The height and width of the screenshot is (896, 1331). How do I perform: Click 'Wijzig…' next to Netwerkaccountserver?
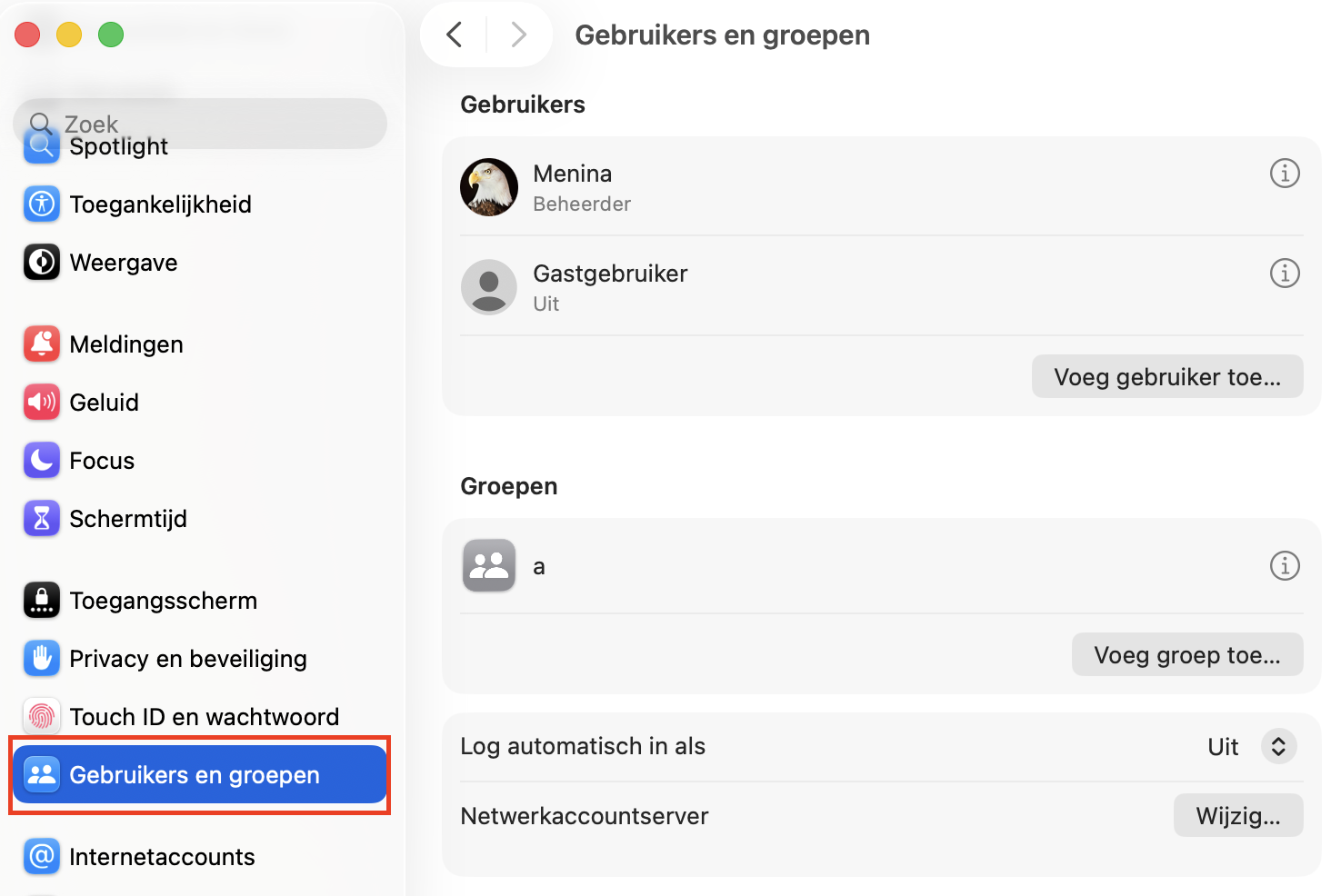click(1238, 815)
